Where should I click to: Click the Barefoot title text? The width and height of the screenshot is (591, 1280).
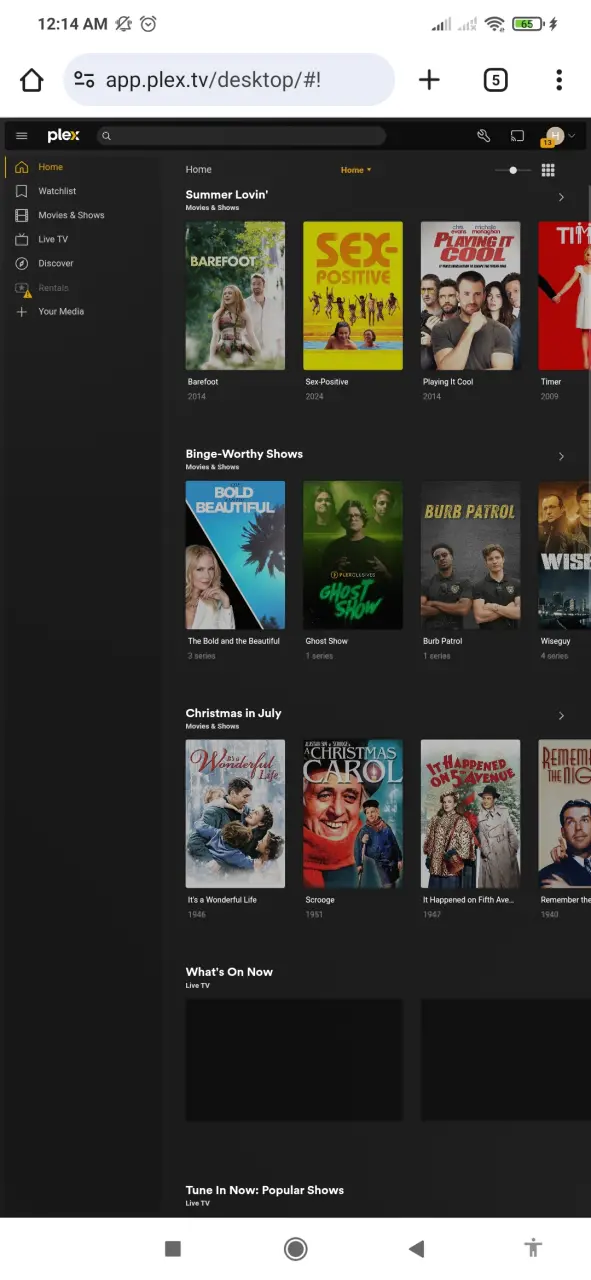(x=203, y=382)
